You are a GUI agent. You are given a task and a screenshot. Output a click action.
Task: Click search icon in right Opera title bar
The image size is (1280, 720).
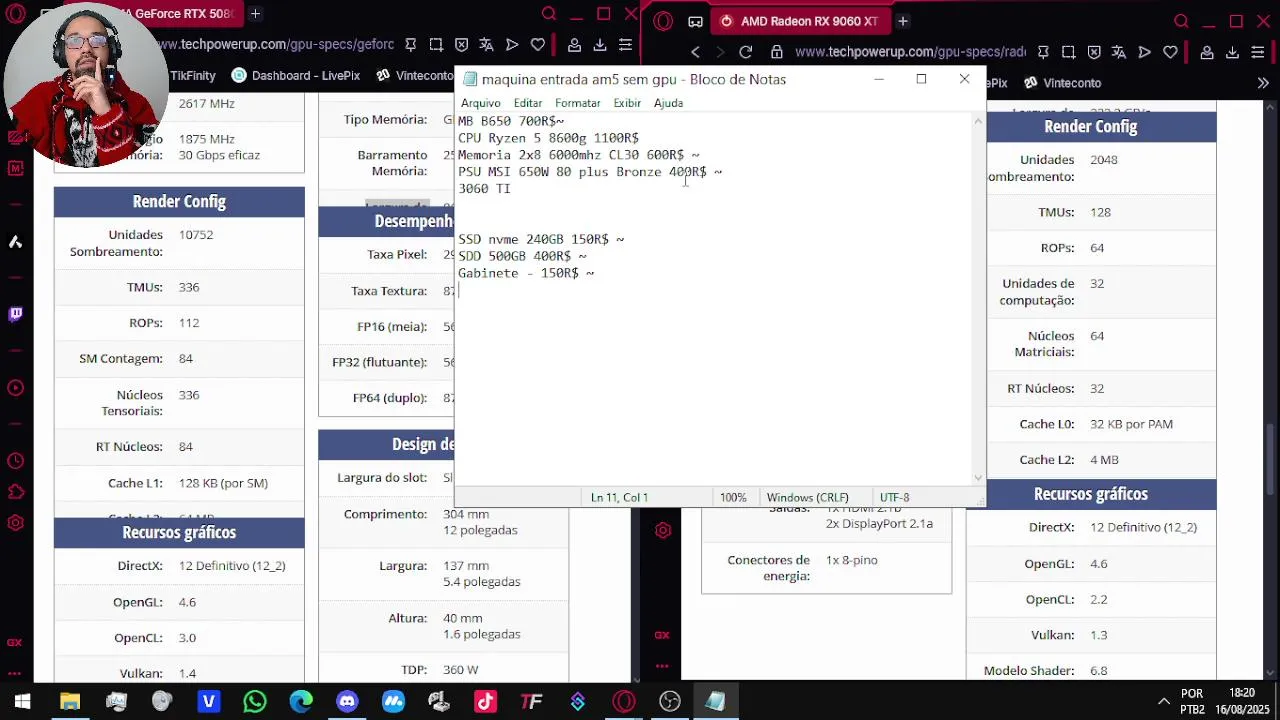1181,21
